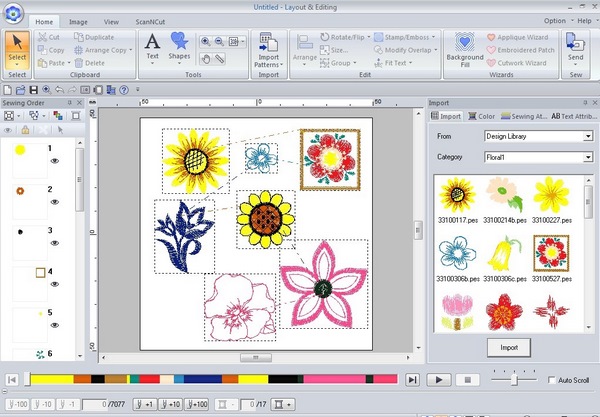
Task: Launch the Embroidered Patch wizard
Action: [x=521, y=50]
